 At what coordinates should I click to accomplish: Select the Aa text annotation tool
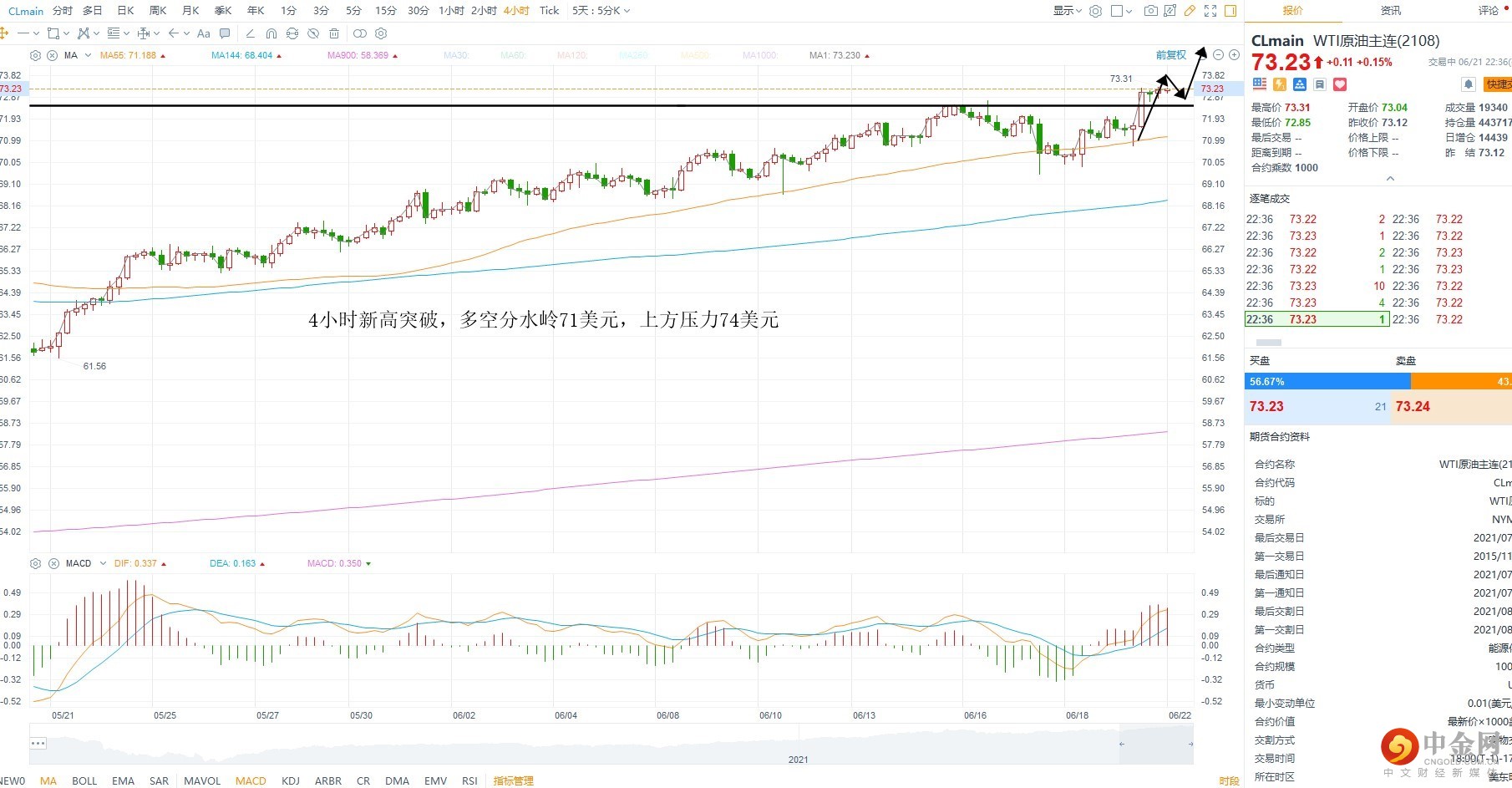203,33
